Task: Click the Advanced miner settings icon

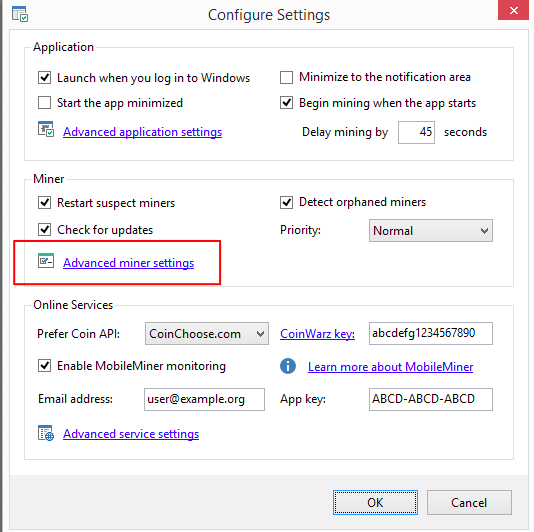Action: [46, 261]
